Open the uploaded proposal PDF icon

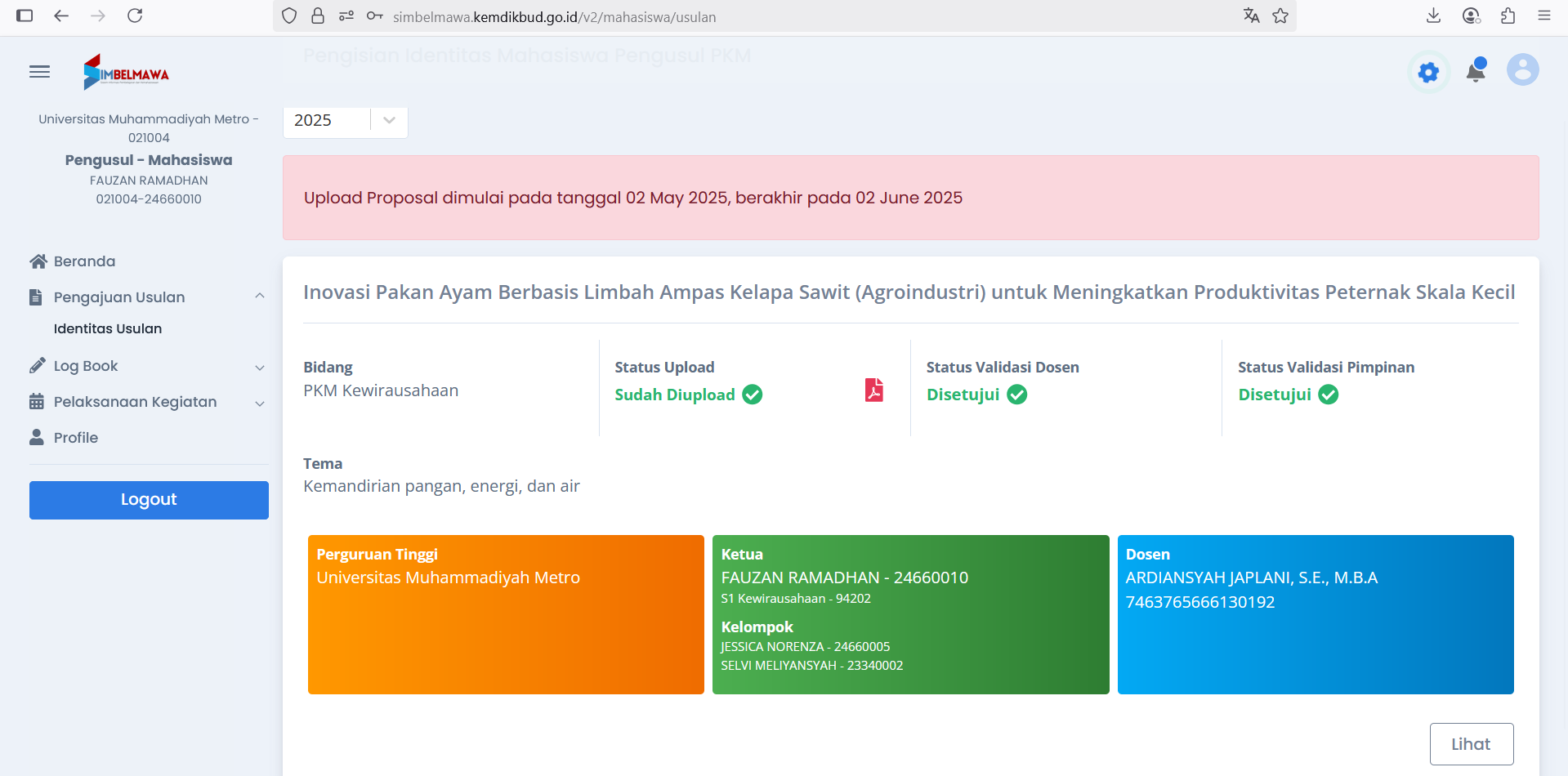click(x=873, y=390)
